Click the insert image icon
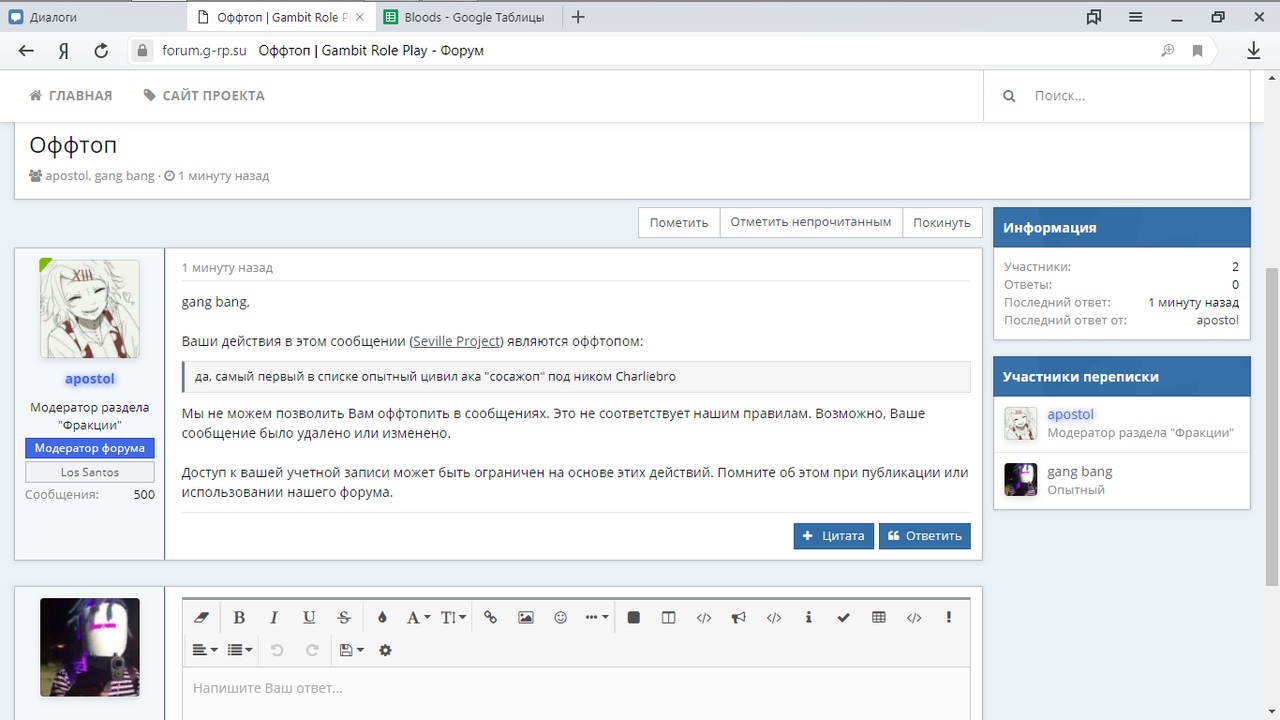1280x720 pixels. tap(526, 618)
